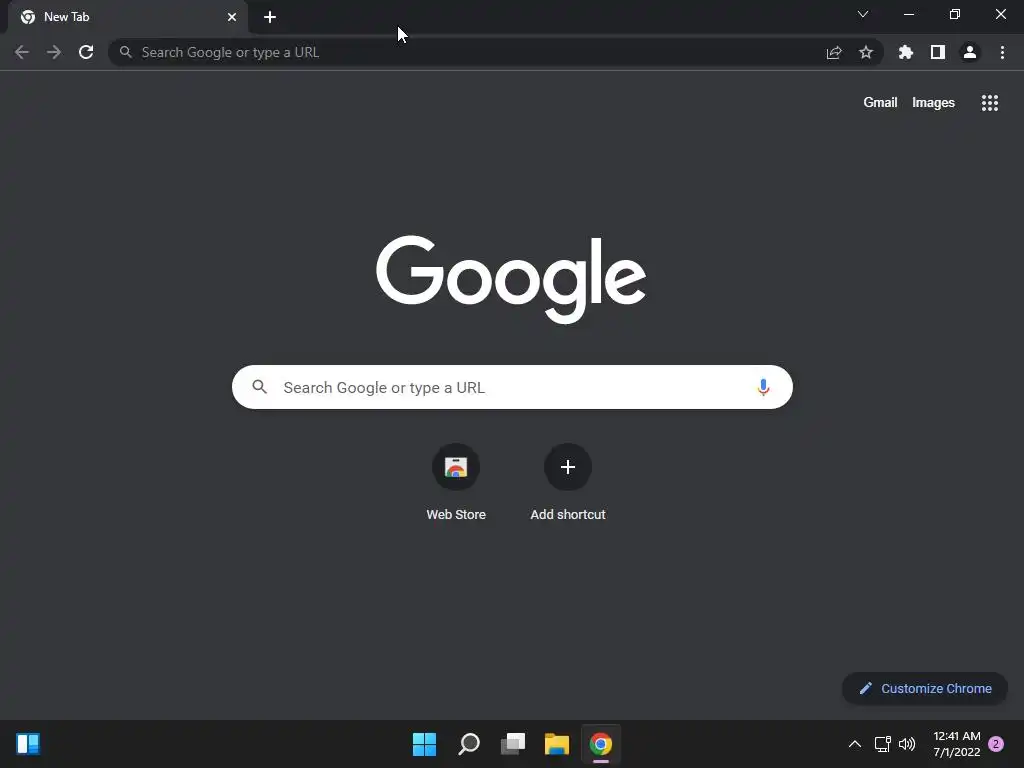This screenshot has height=768, width=1024.
Task: Minimize the Chrome window
Action: (x=909, y=14)
